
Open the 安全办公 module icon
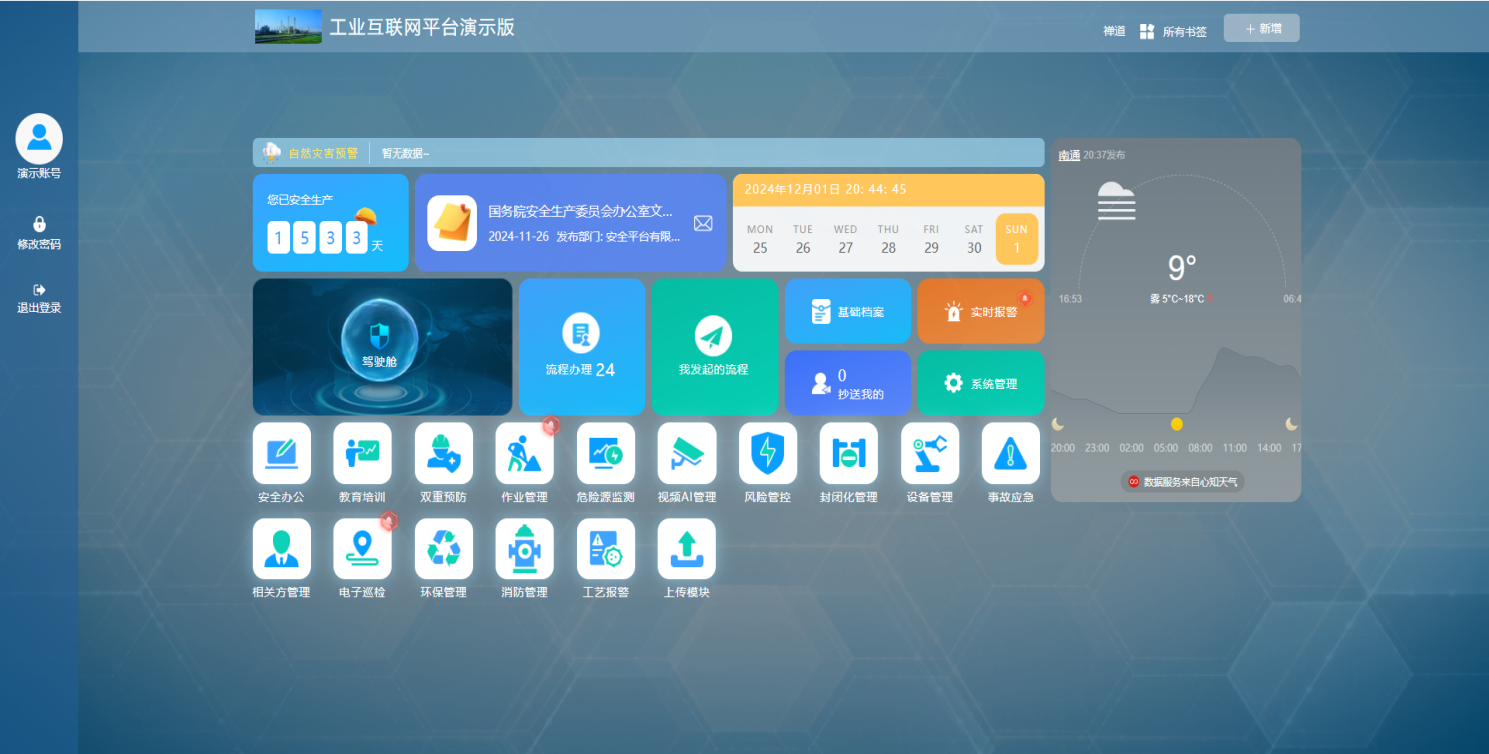[x=281, y=453]
